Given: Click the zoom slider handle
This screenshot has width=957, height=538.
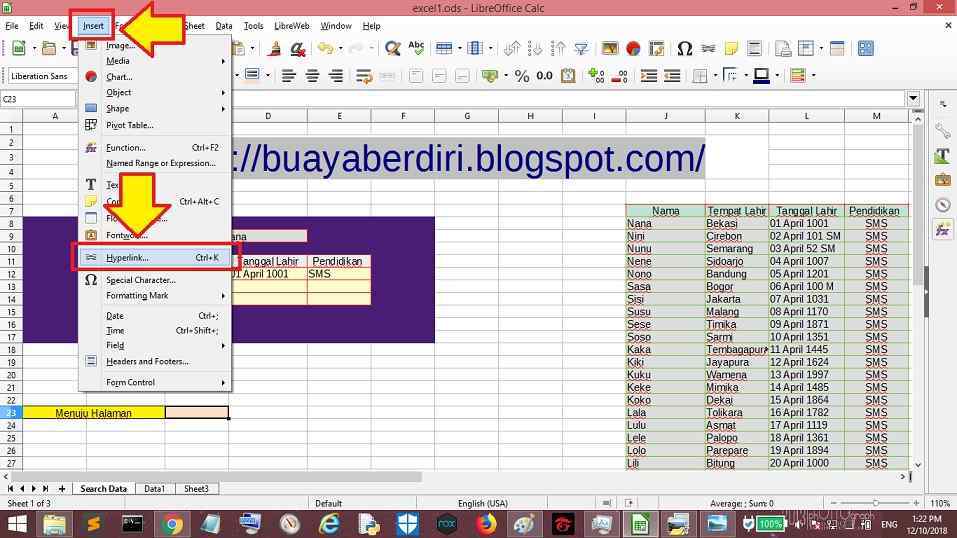Looking at the screenshot, I should click(x=875, y=503).
